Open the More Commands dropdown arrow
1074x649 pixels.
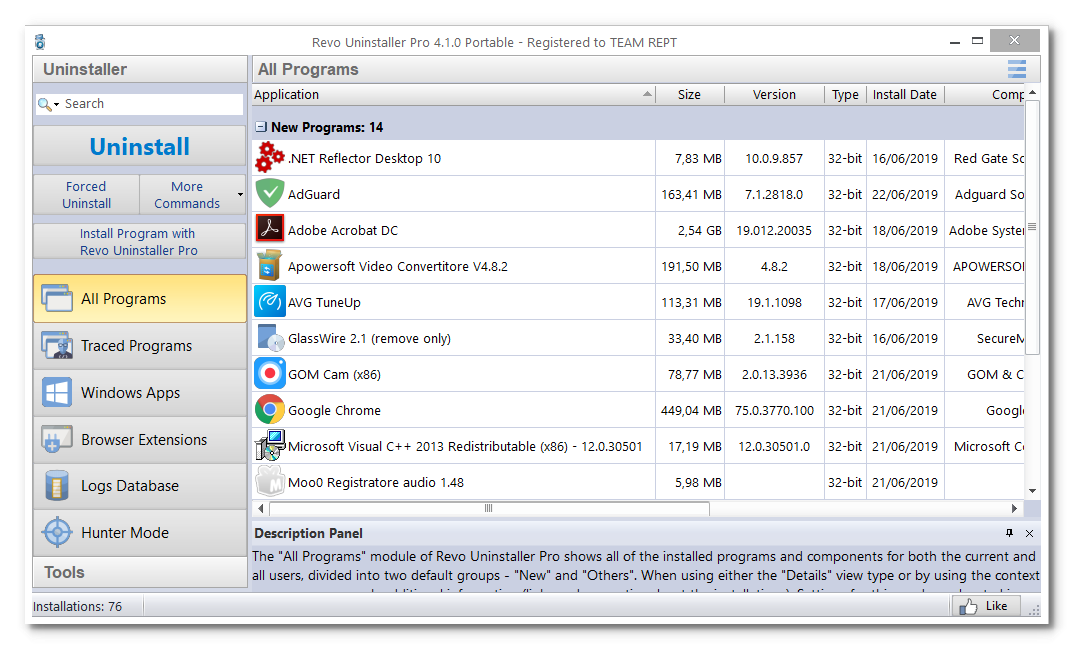pyautogui.click(x=240, y=194)
